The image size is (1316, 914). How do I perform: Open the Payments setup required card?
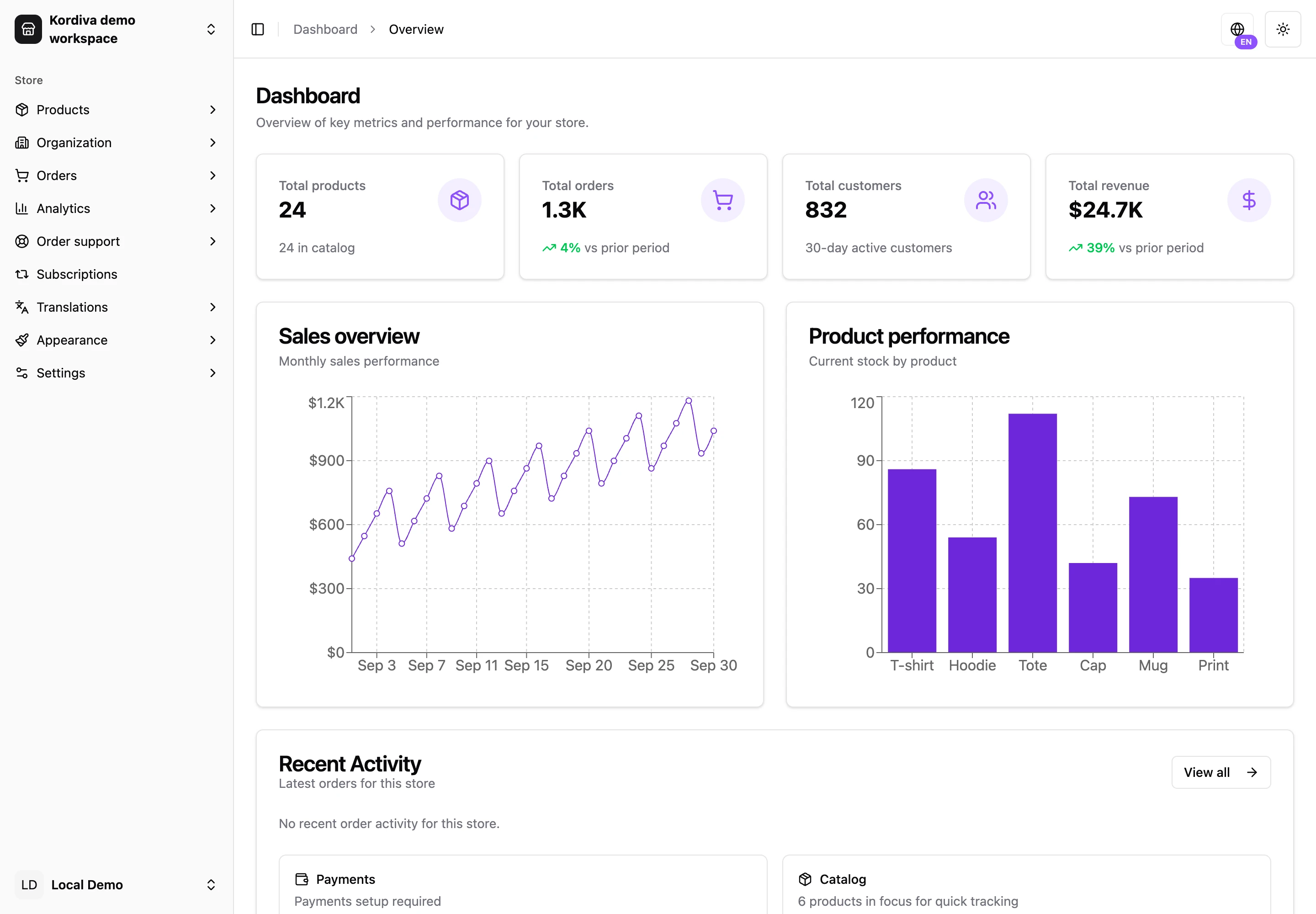tap(523, 885)
